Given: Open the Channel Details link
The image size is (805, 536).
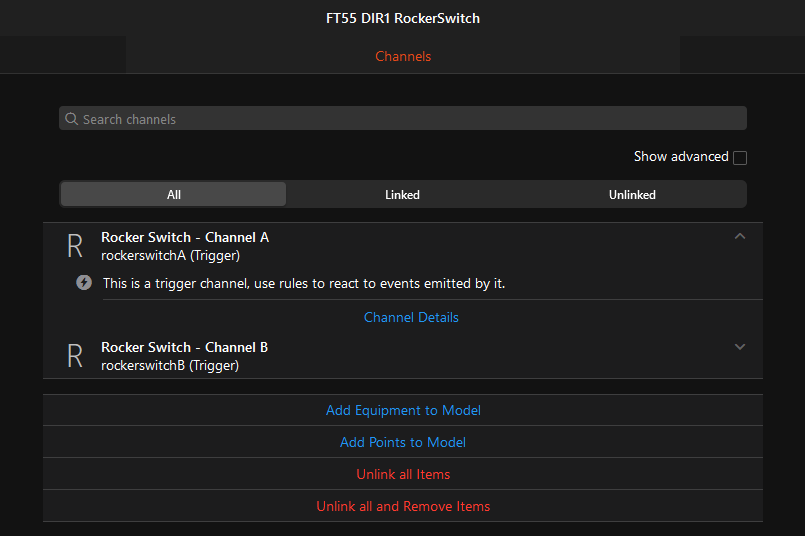Looking at the screenshot, I should (x=411, y=317).
